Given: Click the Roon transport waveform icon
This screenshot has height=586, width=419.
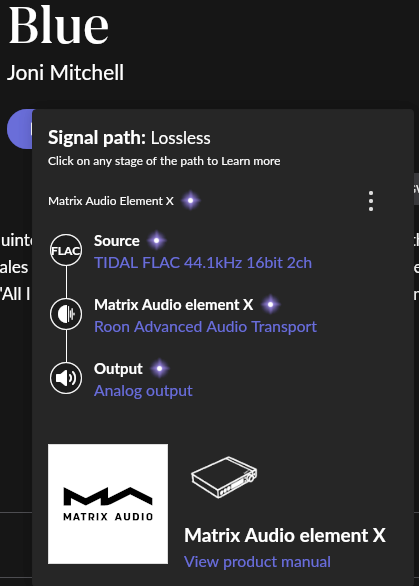Looking at the screenshot, I should 66,314.
